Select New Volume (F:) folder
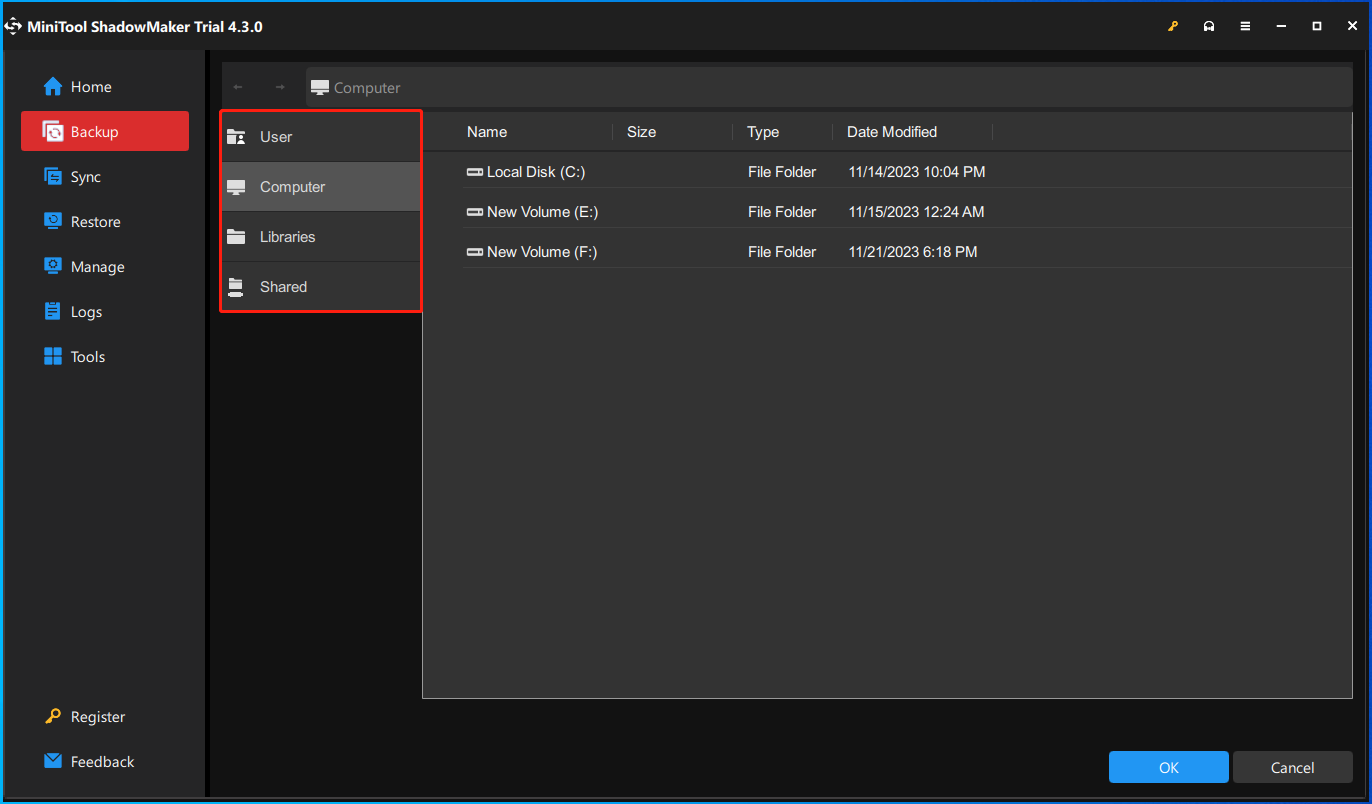 click(x=540, y=251)
